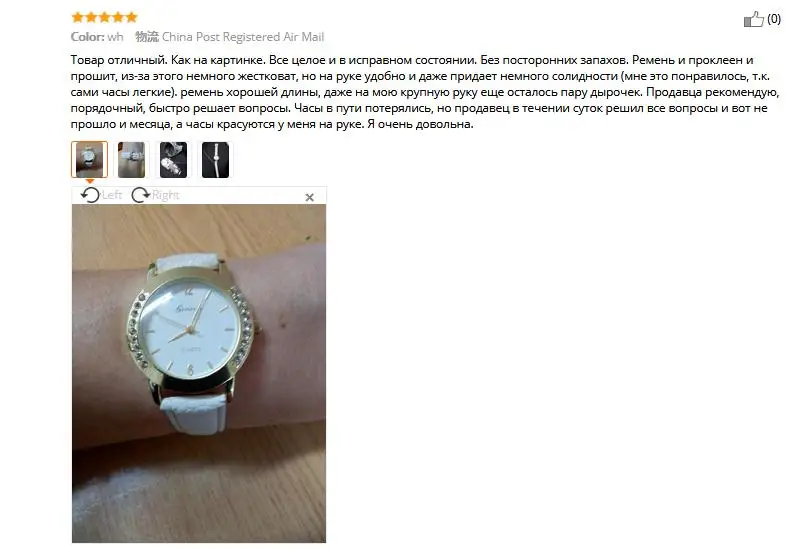
Task: Click the Russian review text paragraph
Action: pos(425,92)
